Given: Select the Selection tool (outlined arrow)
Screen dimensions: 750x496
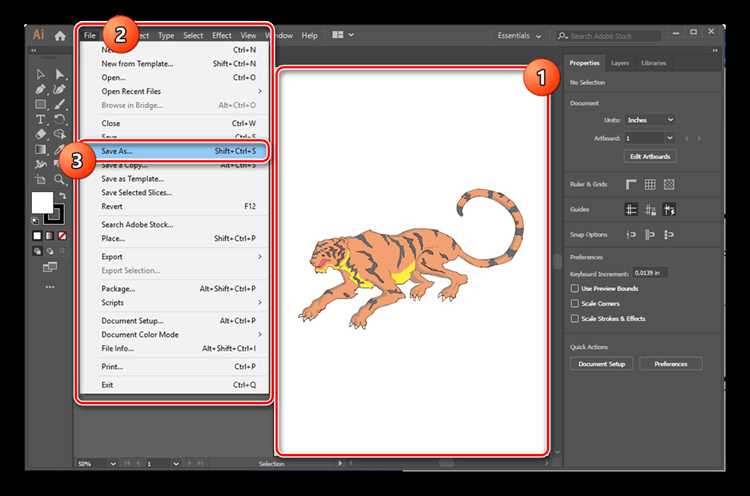Looking at the screenshot, I should point(41,74).
